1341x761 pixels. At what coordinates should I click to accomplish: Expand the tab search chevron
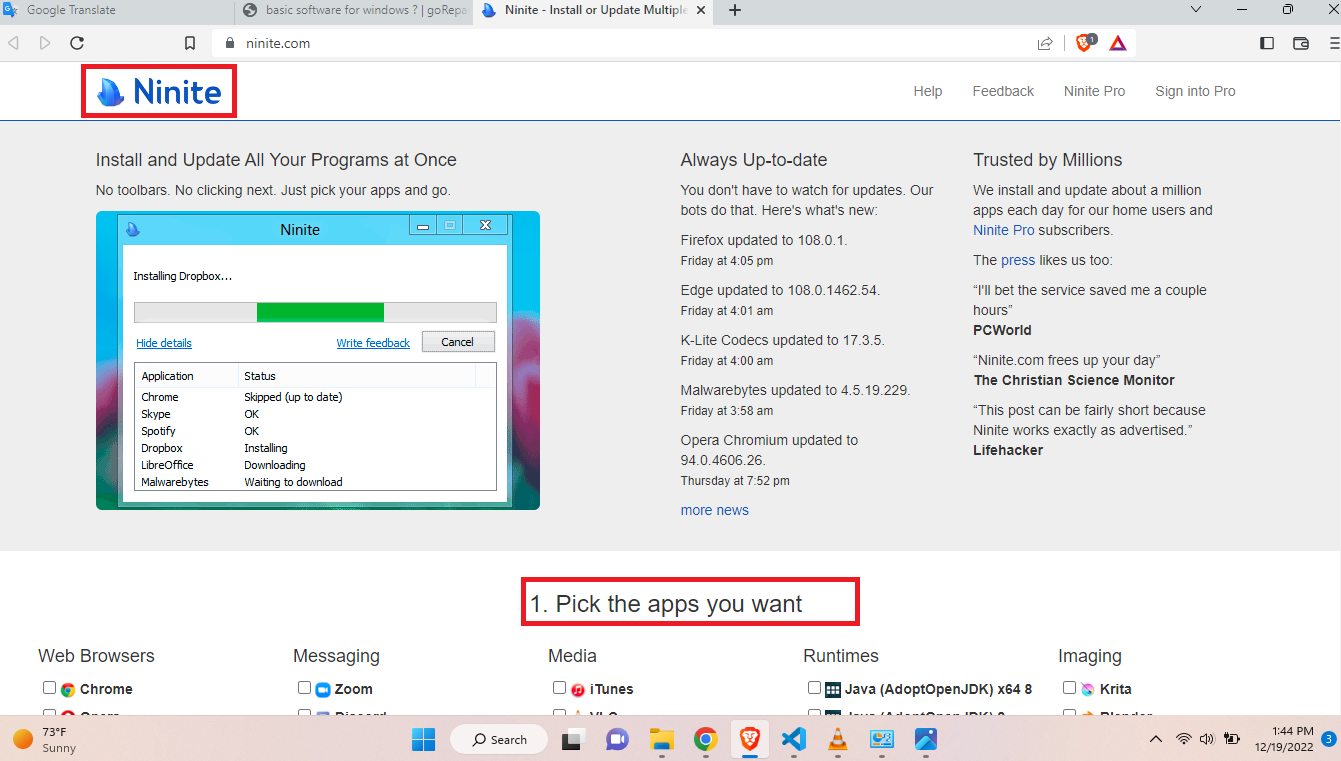coord(1195,9)
